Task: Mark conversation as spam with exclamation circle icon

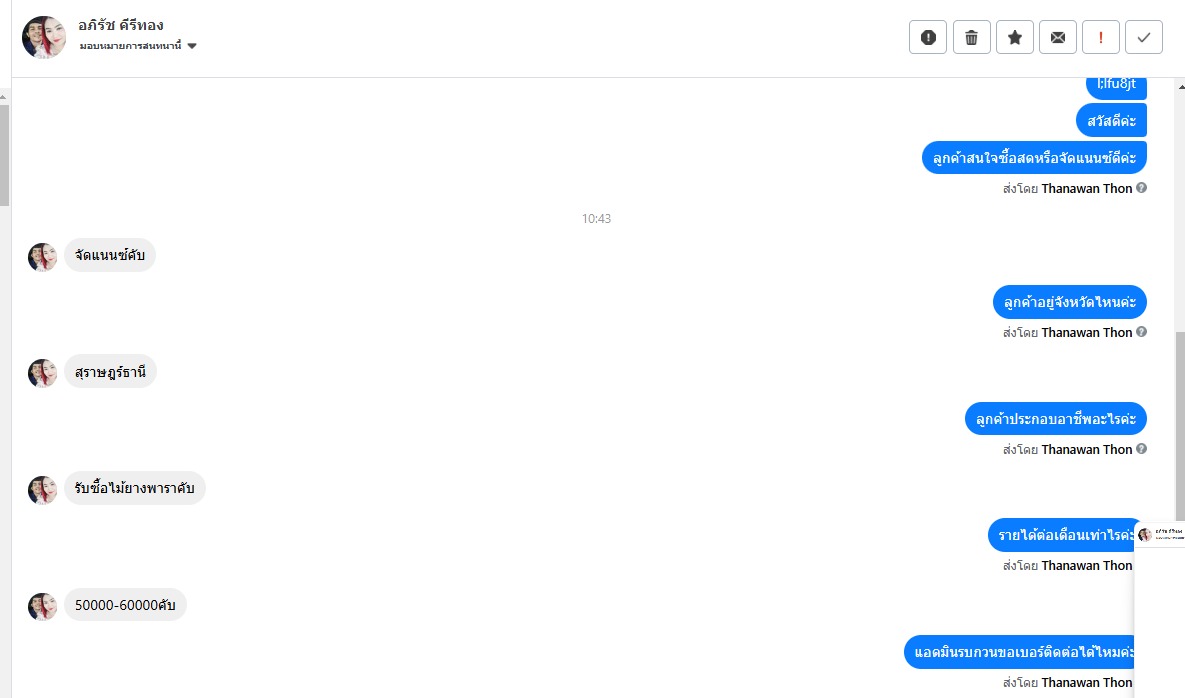Action: coord(928,37)
